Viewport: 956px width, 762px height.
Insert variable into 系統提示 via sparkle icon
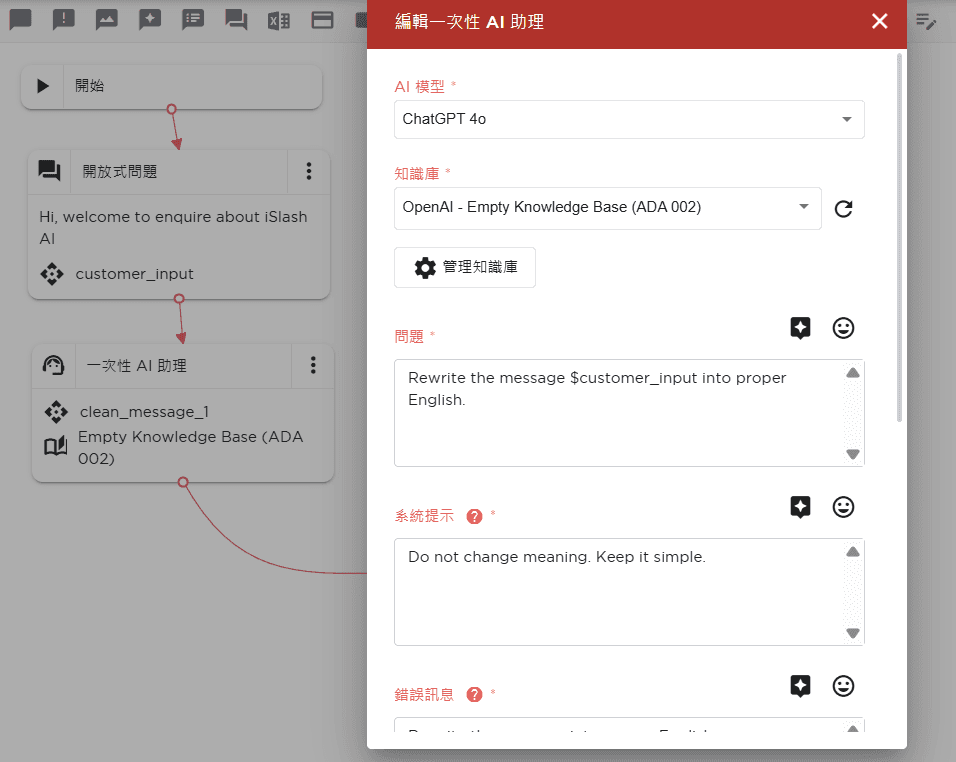801,507
